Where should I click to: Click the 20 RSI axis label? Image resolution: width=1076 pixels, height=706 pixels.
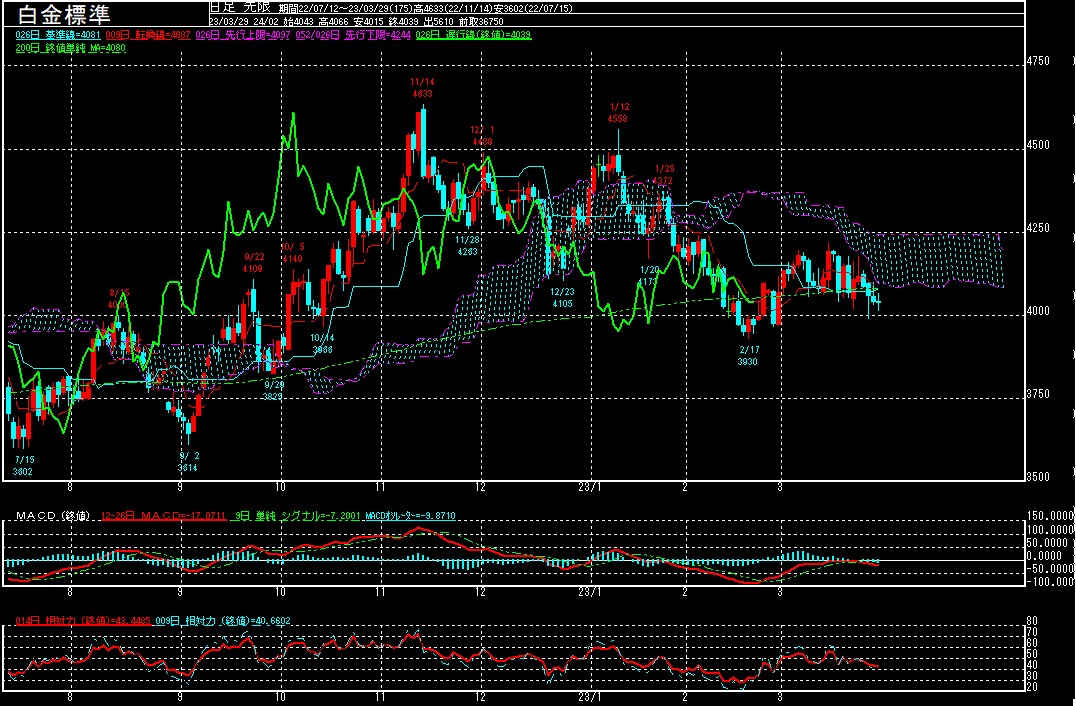click(x=1031, y=686)
